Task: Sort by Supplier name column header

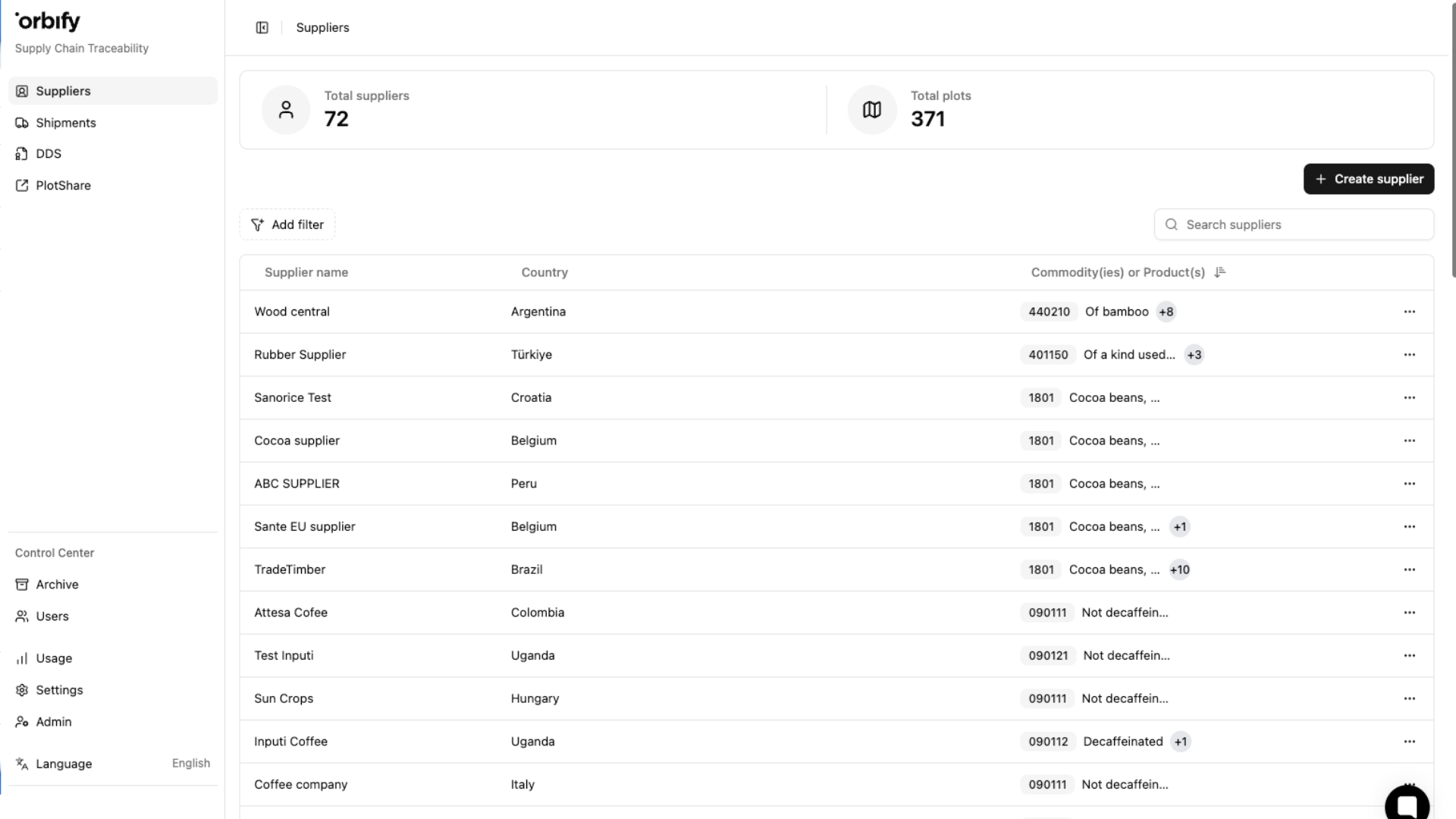Action: pos(306,272)
